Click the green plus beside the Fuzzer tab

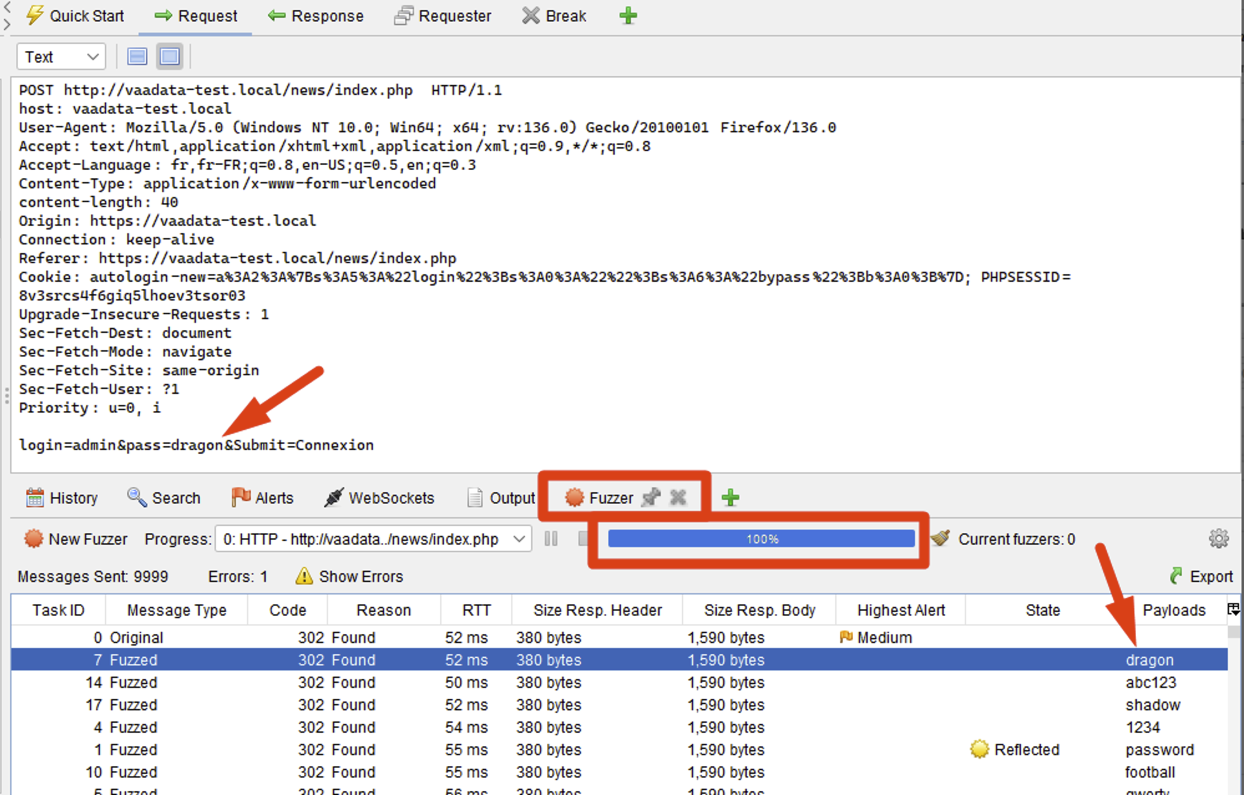[729, 497]
